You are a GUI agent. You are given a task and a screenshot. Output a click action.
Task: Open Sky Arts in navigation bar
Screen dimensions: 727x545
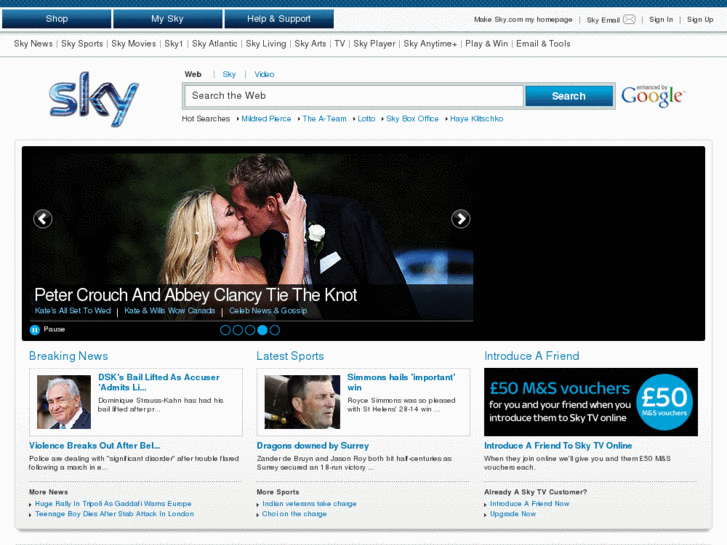coord(310,44)
